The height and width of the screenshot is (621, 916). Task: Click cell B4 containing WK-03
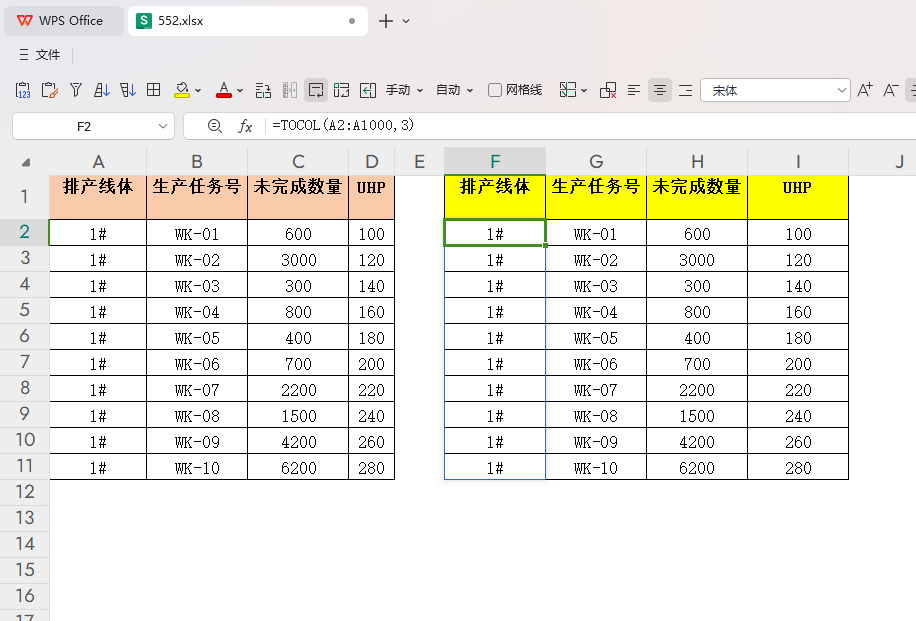coord(197,286)
